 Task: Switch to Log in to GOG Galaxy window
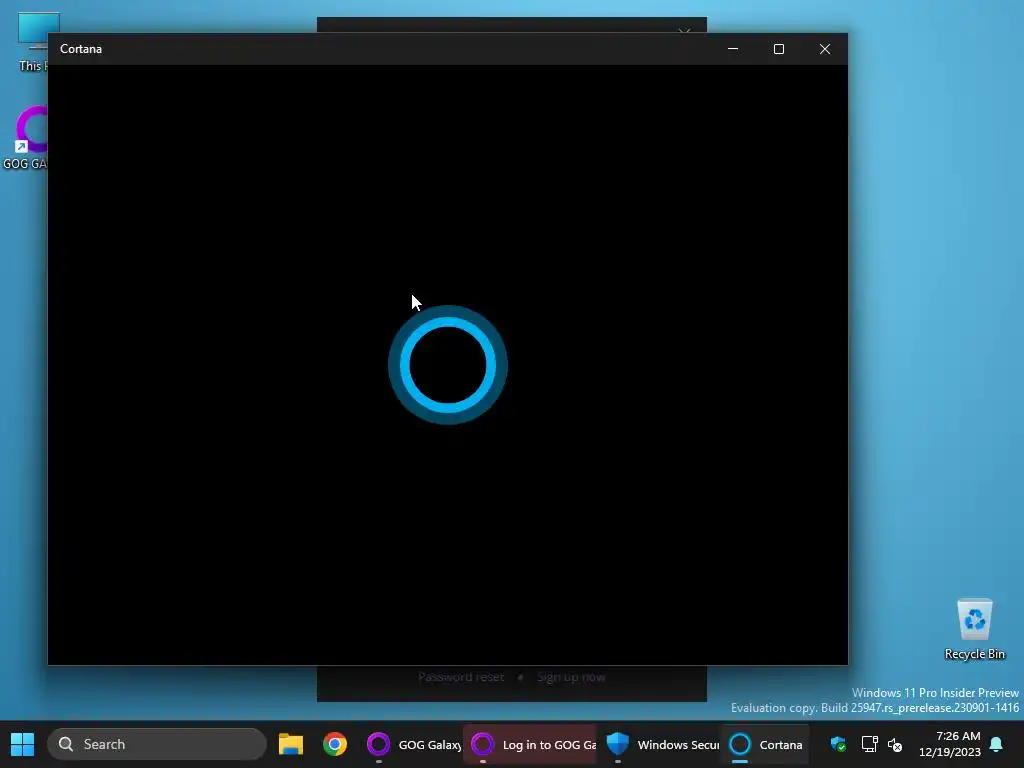click(x=530, y=744)
